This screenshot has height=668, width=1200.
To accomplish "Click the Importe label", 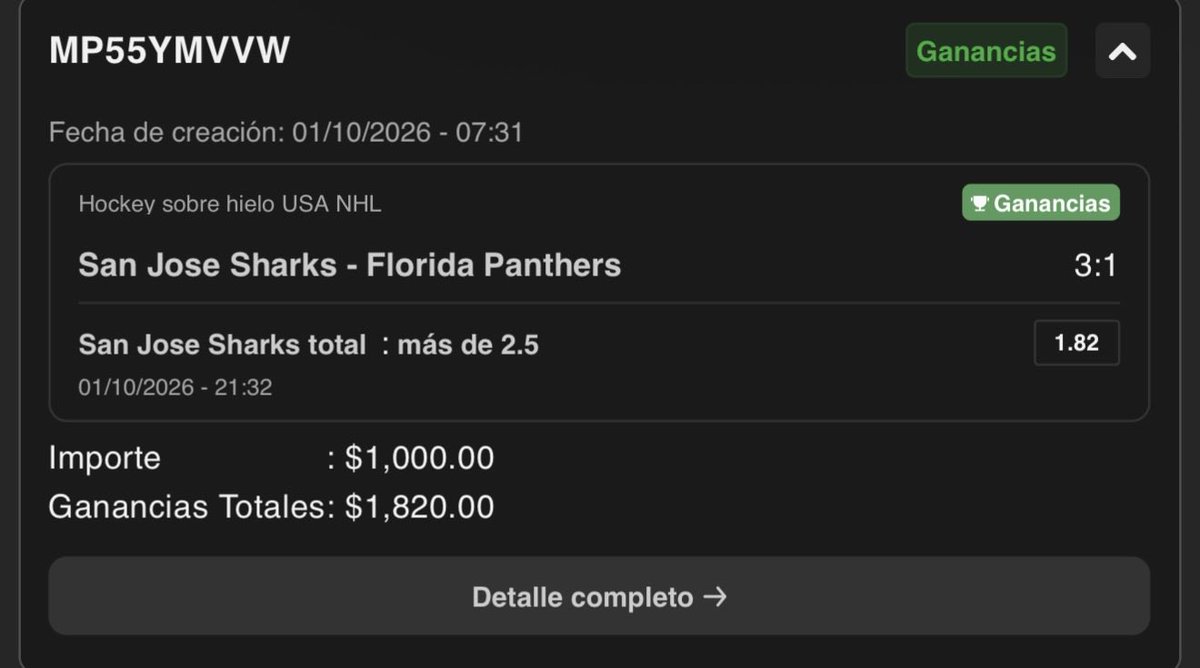I will pyautogui.click(x=104, y=458).
